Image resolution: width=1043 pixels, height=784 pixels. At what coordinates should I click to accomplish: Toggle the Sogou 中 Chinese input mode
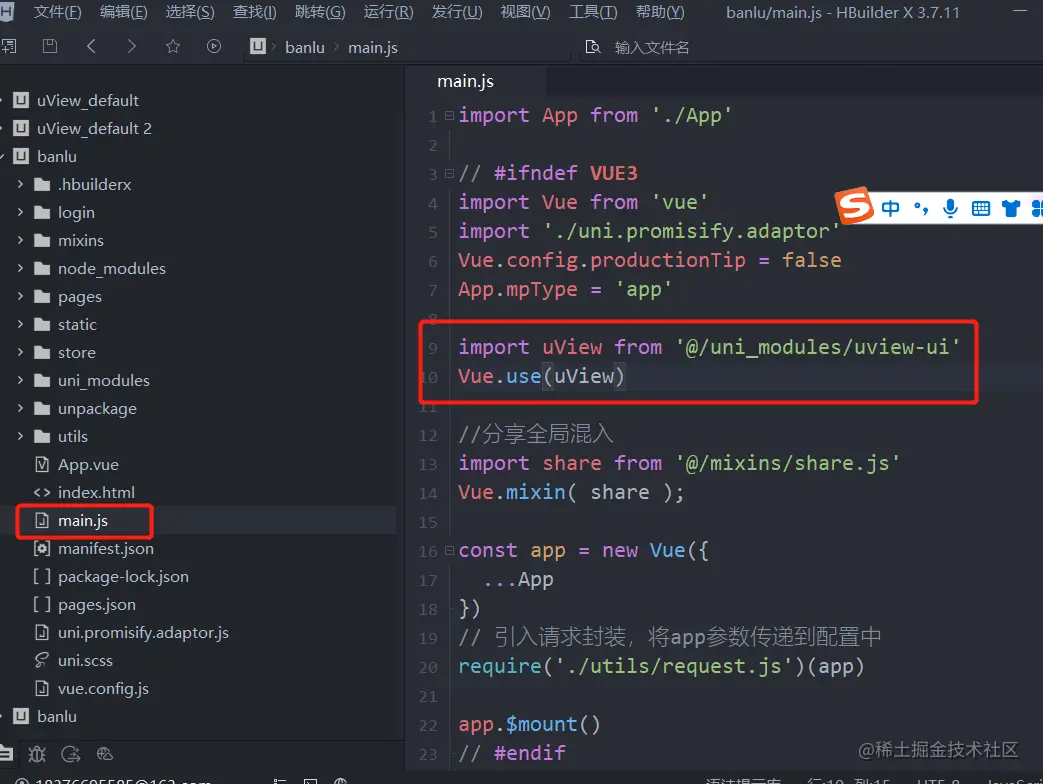tap(890, 209)
